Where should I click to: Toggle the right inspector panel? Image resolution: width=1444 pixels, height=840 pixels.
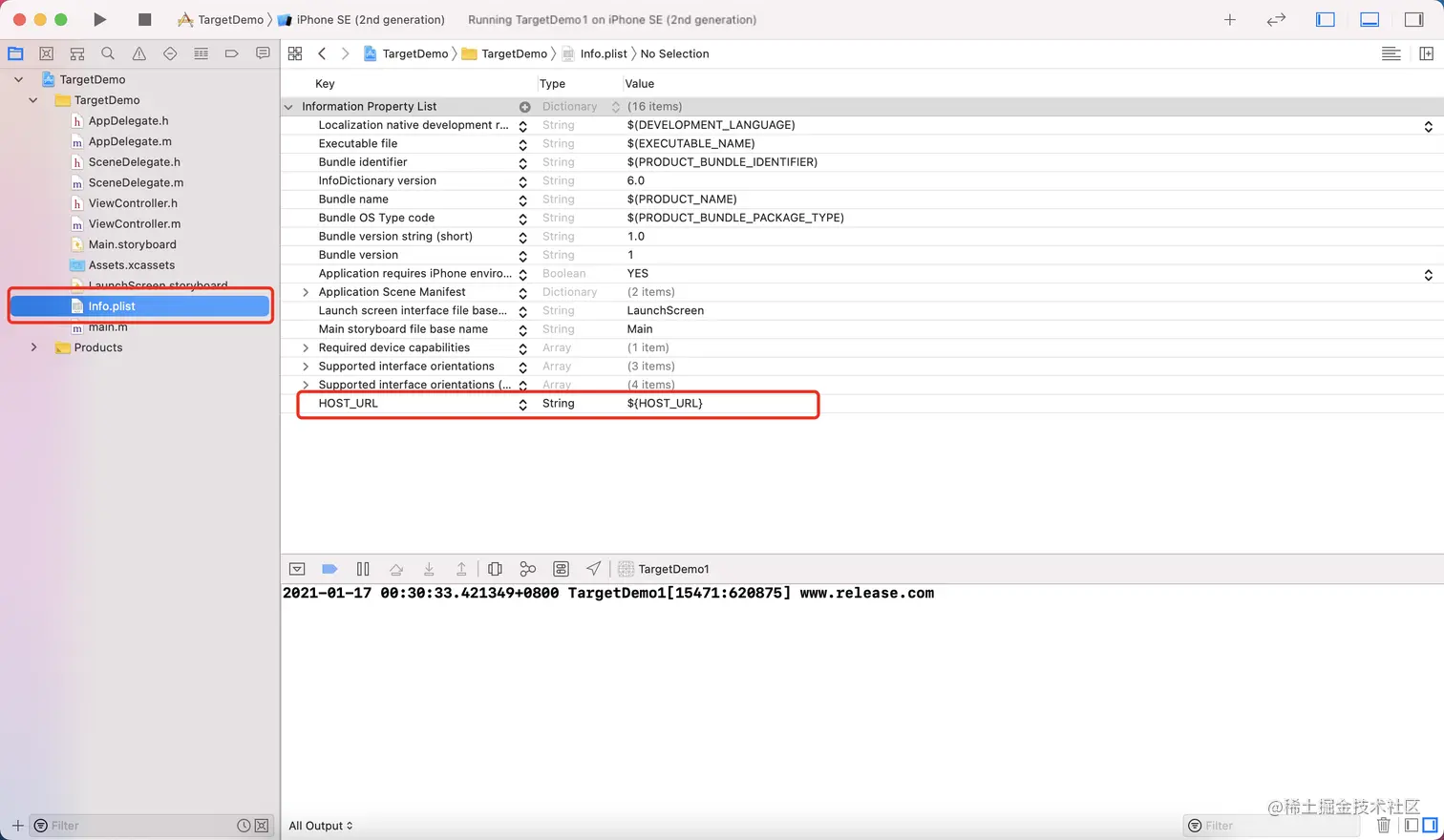tap(1414, 19)
